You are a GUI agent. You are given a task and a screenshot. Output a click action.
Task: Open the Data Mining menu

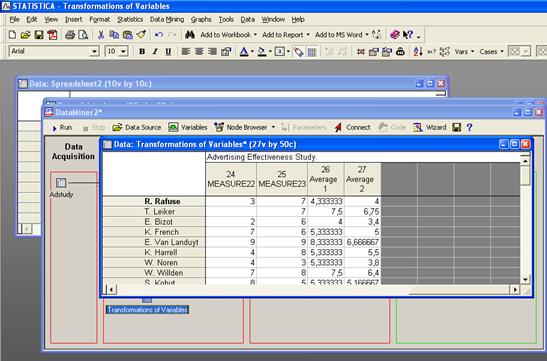click(x=167, y=20)
